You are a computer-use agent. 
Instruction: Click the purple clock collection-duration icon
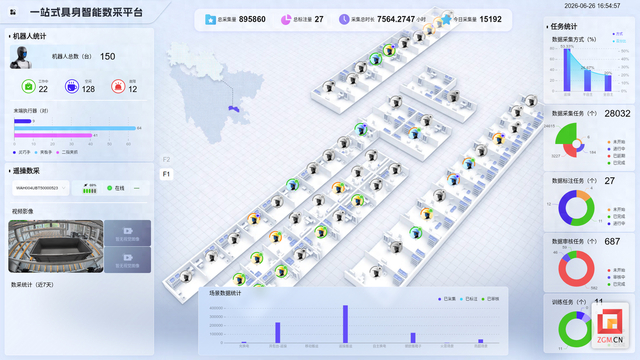click(x=344, y=19)
